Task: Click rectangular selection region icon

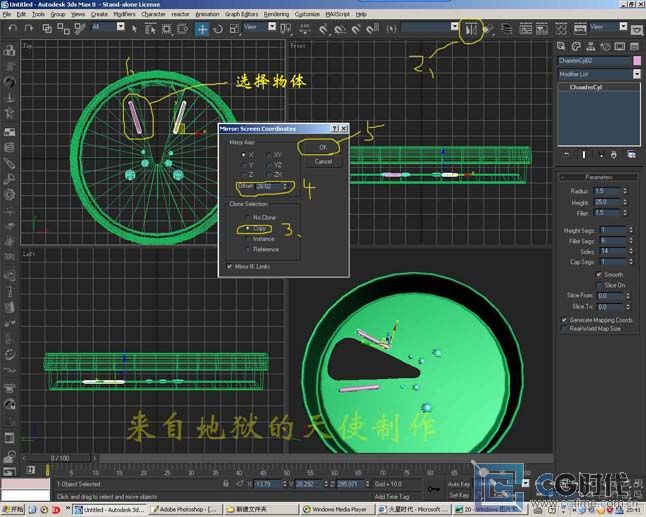Action: (166, 28)
